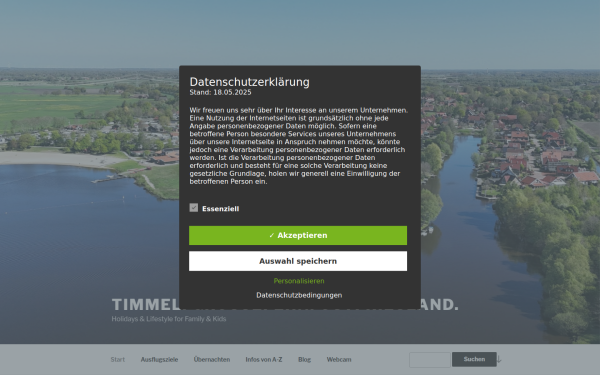Screen dimensions: 600x375
Task: Go to Ausflugsziele in the navigation
Action: click(x=159, y=359)
